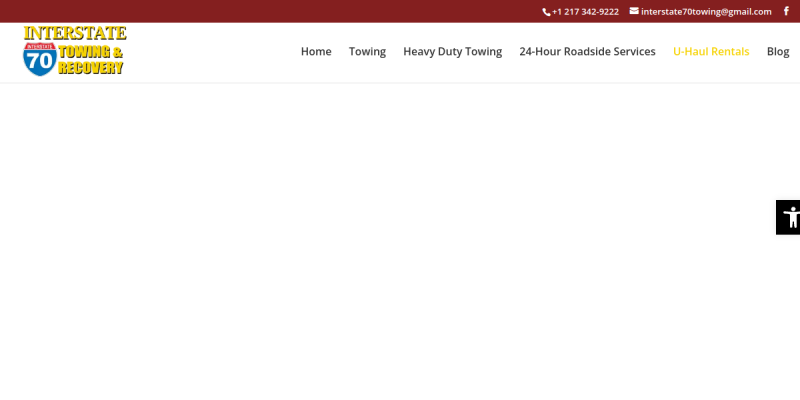The height and width of the screenshot is (400, 800).
Task: Select Heavy Duty Towing in navigation
Action: pyautogui.click(x=453, y=52)
